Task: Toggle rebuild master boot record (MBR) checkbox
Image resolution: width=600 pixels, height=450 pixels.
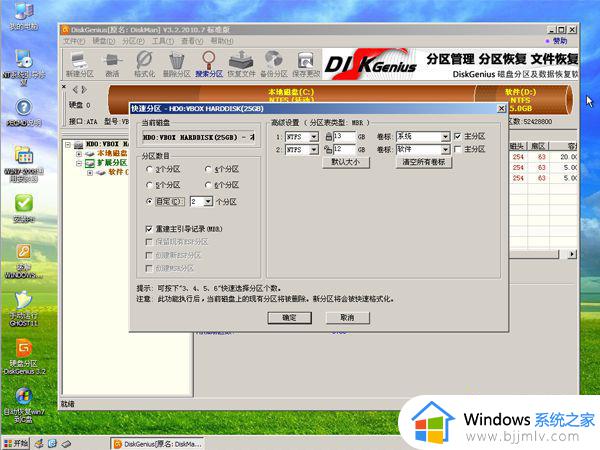Action: (149, 229)
